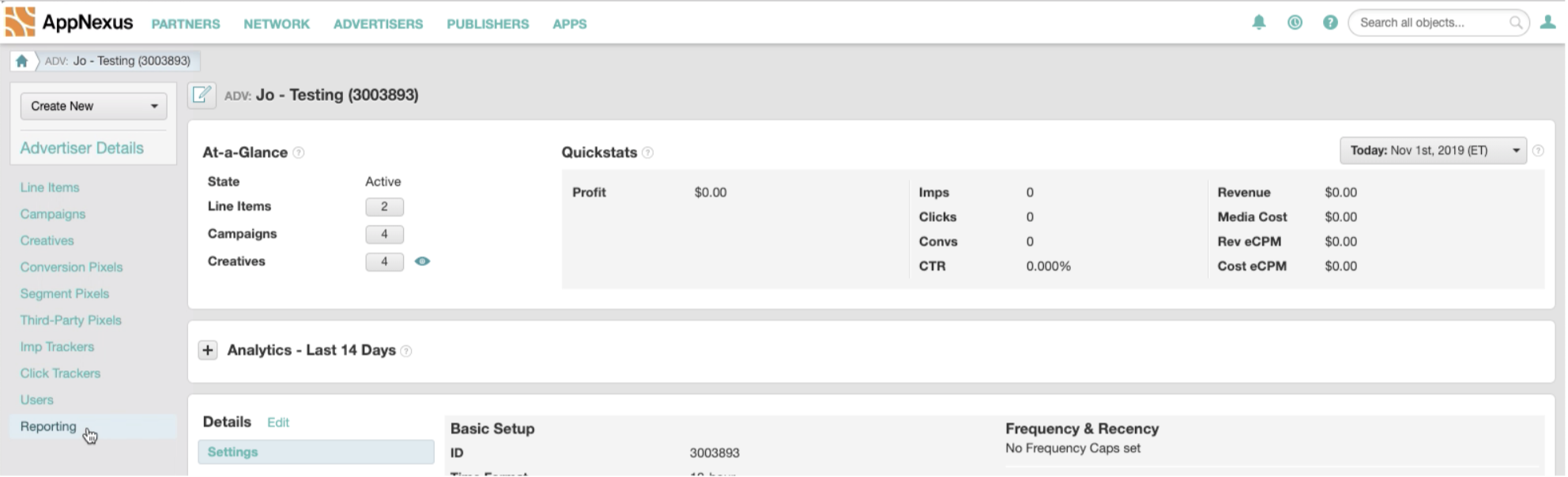Viewport: 1568px width, 477px height.
Task: Open the Partners menu
Action: tap(186, 24)
